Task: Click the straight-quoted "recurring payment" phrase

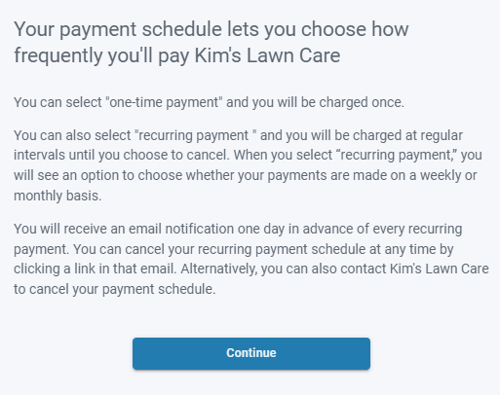Action: pyautogui.click(x=195, y=135)
